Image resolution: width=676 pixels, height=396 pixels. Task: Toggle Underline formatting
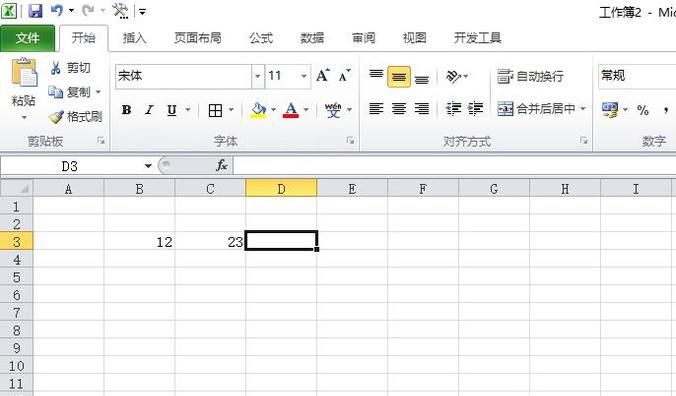172,110
